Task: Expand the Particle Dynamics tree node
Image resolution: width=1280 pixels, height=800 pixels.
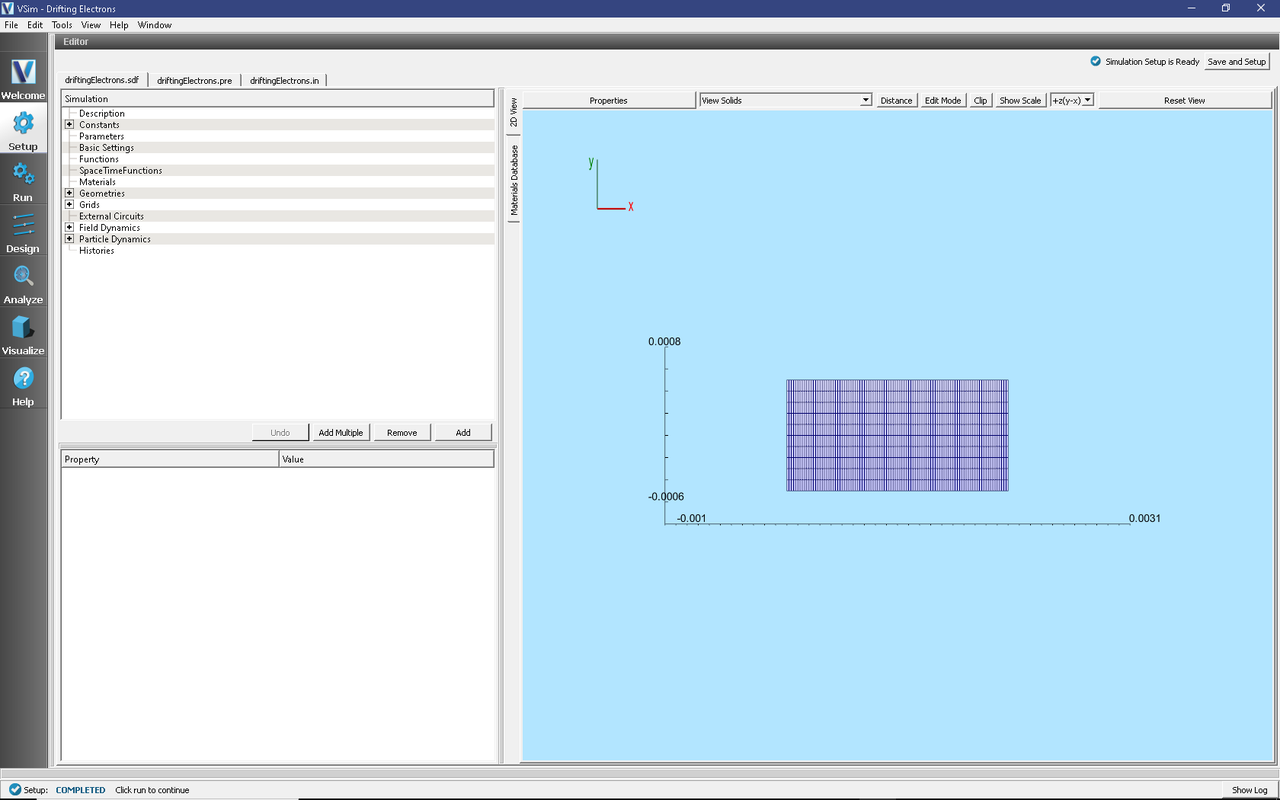Action: pyautogui.click(x=69, y=239)
